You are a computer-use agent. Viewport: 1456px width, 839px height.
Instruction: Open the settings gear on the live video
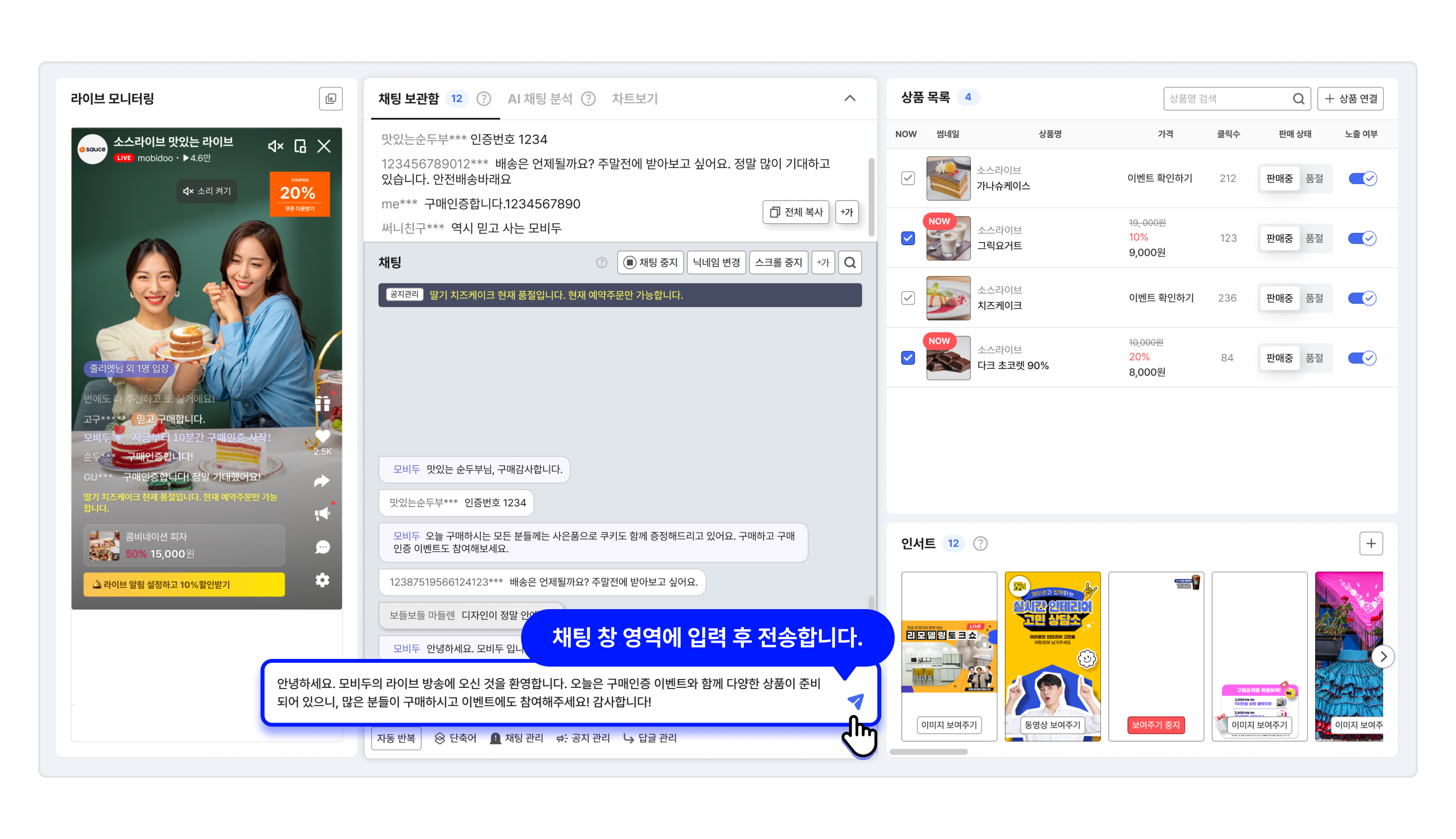pyautogui.click(x=322, y=580)
